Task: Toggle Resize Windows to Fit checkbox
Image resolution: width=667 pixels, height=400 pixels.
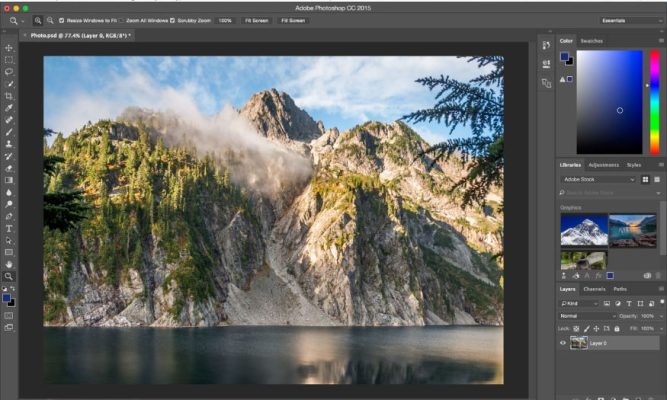Action: click(62, 20)
